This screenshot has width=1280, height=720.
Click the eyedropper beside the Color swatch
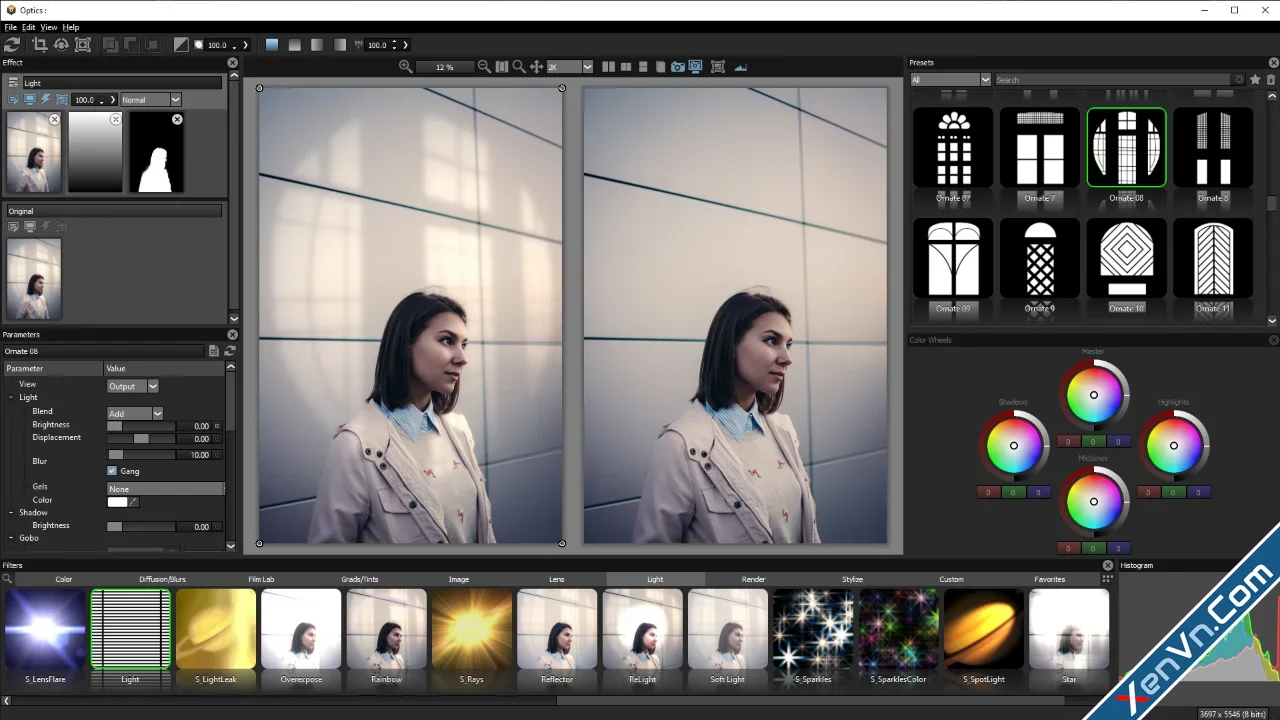(134, 501)
